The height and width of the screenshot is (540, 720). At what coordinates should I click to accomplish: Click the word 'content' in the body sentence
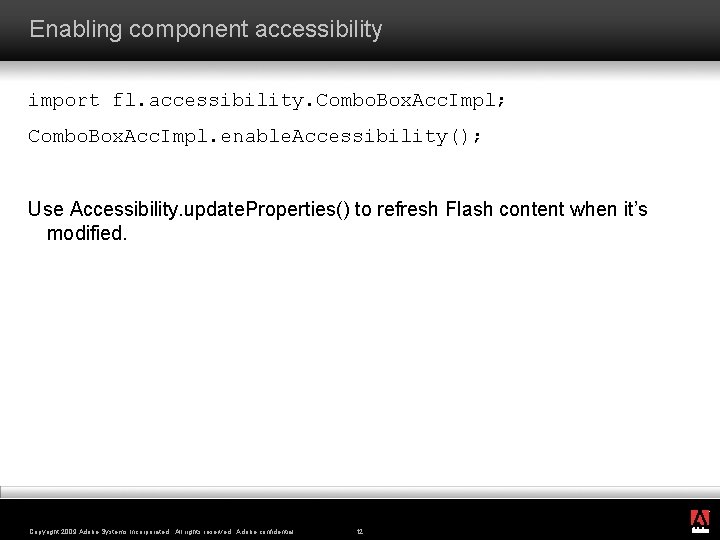click(x=531, y=209)
